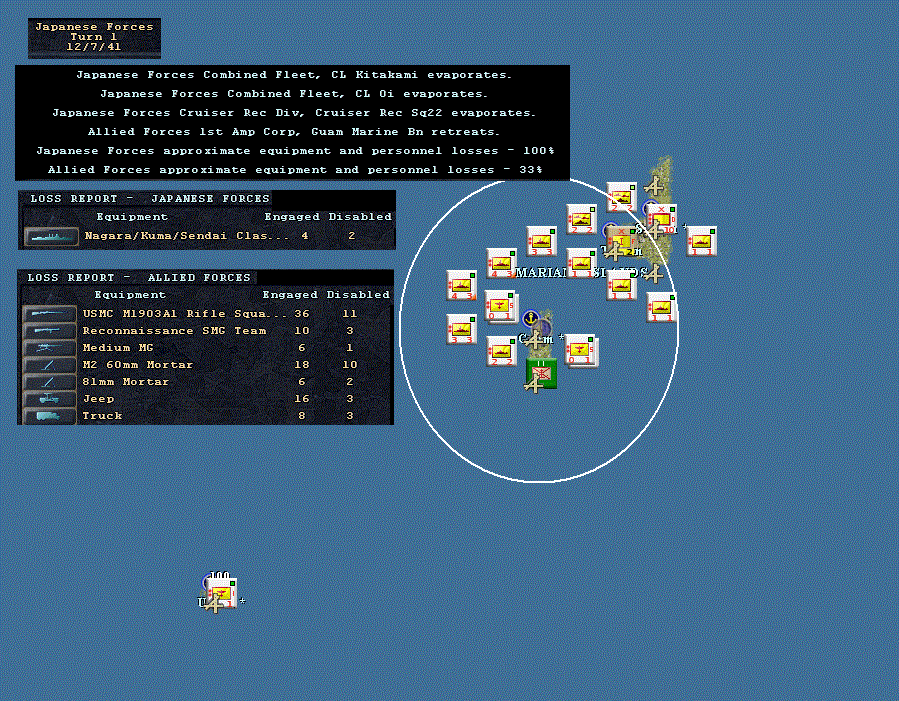
Task: Click the 'Cruiser Rec Sq22 evaporates' message
Action: point(294,113)
